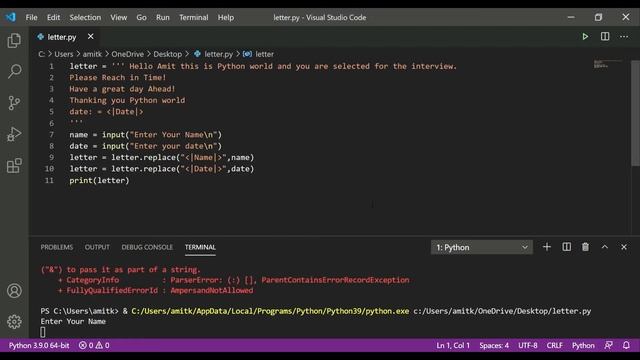Open errors and warnings count in status bar

[x=94, y=345]
